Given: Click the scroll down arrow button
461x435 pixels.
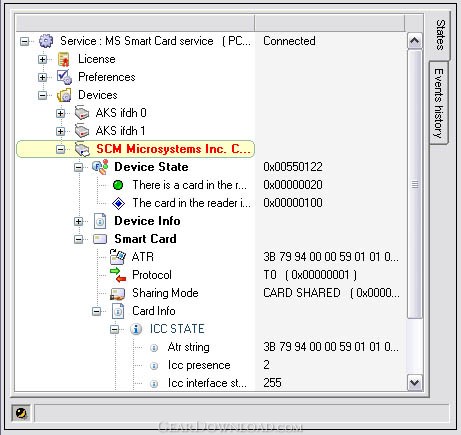Looking at the screenshot, I should (x=414, y=382).
